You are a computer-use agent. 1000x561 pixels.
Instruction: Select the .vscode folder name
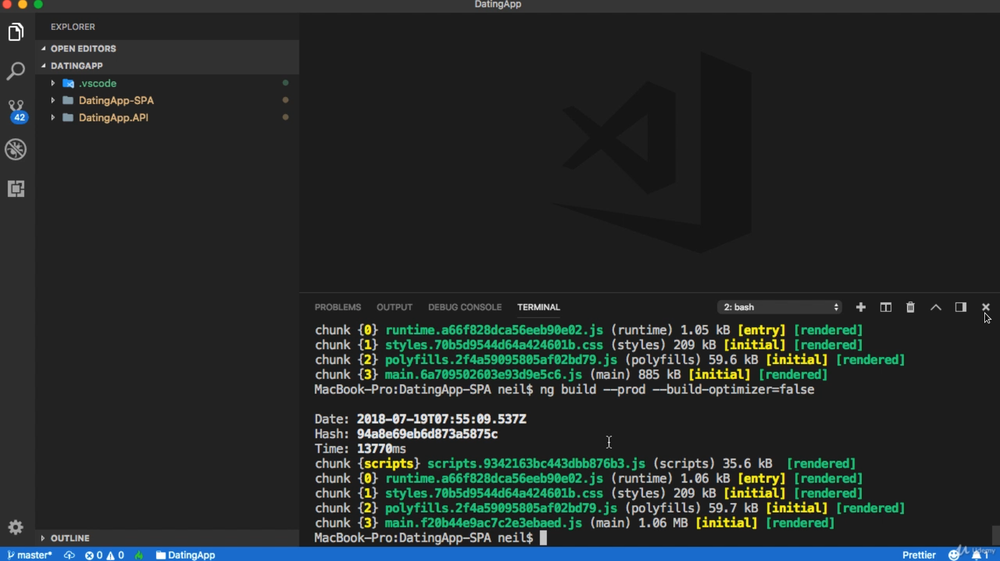[x=98, y=84]
